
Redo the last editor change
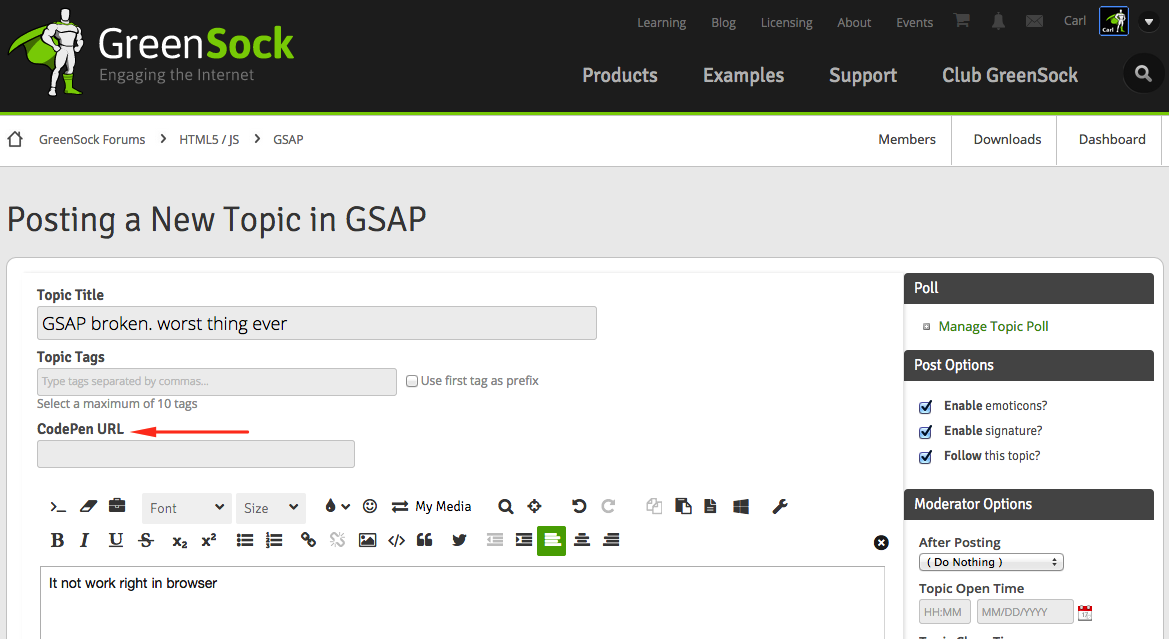pos(608,506)
